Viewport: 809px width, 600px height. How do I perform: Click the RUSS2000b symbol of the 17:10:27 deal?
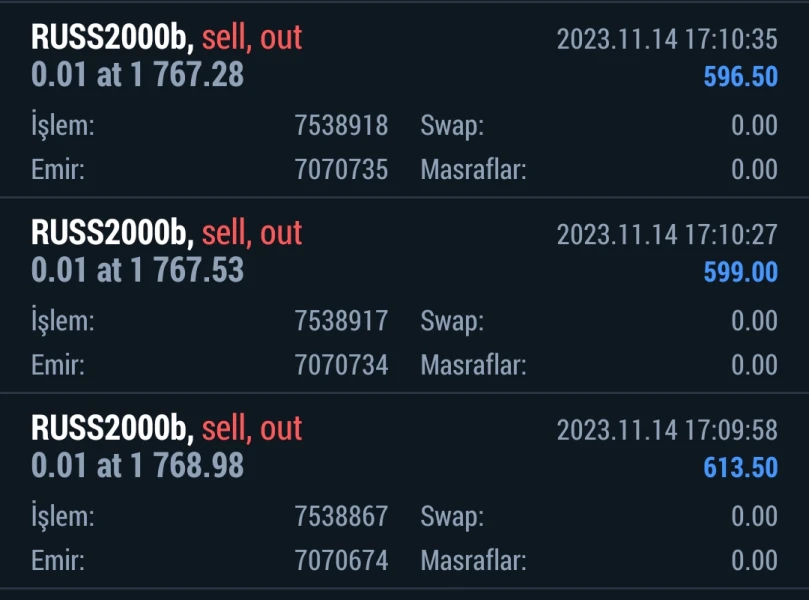tap(110, 233)
